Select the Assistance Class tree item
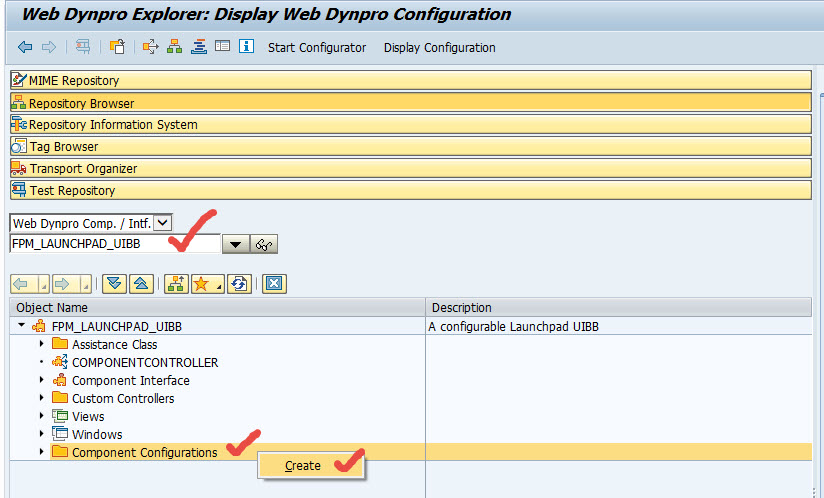This screenshot has width=824, height=498. tap(115, 345)
